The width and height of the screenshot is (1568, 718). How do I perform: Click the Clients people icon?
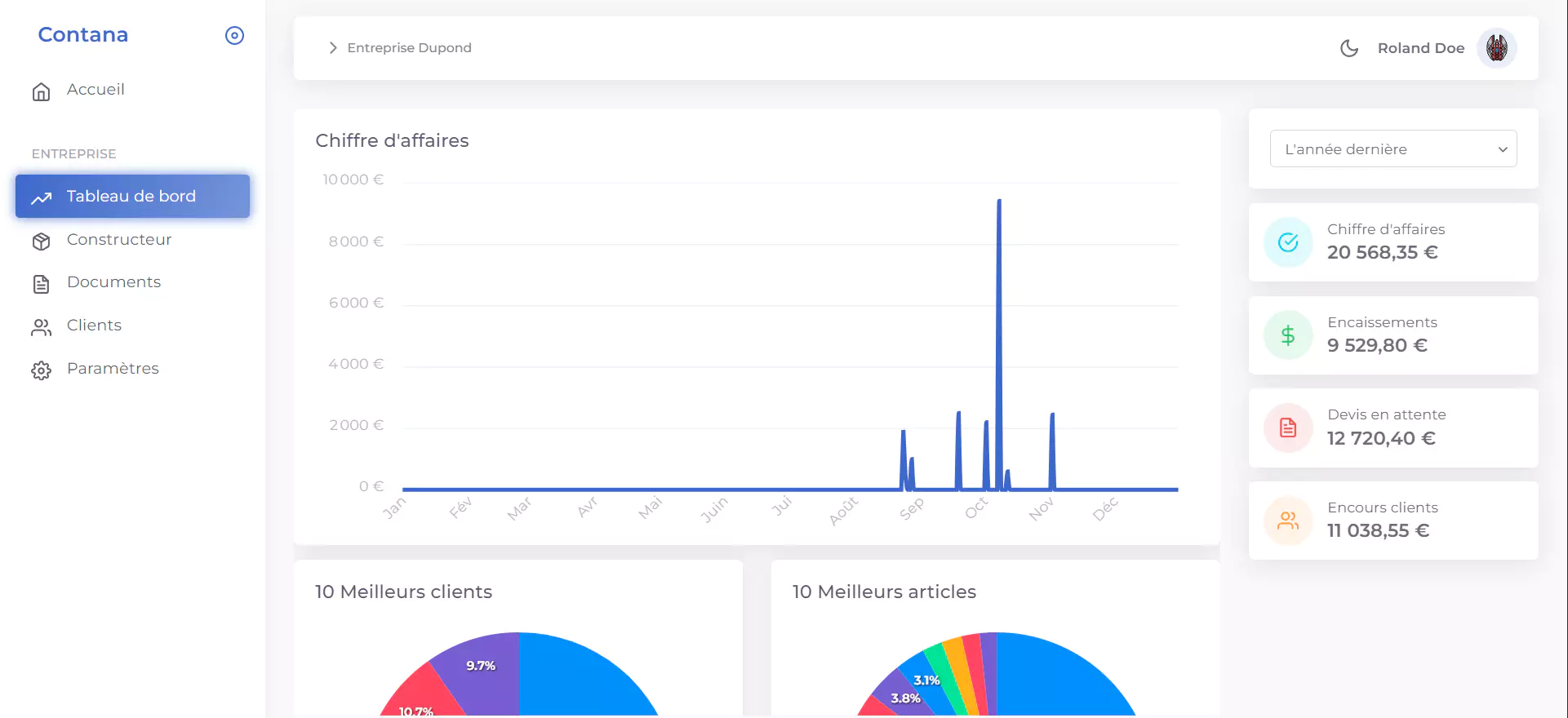coord(41,327)
